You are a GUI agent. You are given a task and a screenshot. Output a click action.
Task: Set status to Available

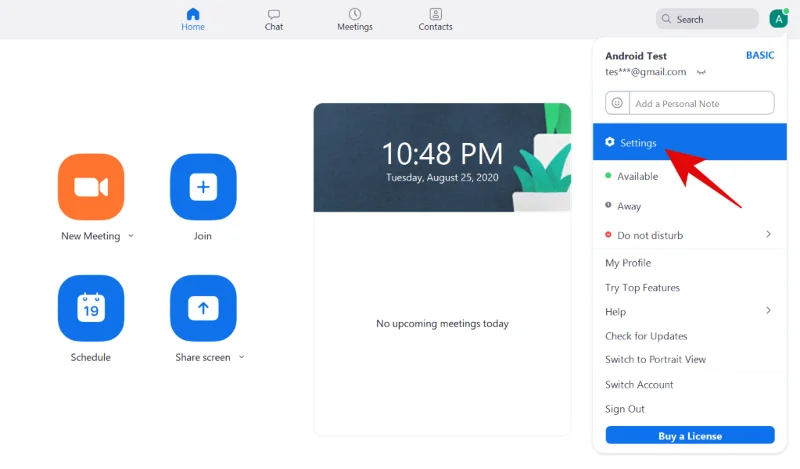click(x=637, y=176)
